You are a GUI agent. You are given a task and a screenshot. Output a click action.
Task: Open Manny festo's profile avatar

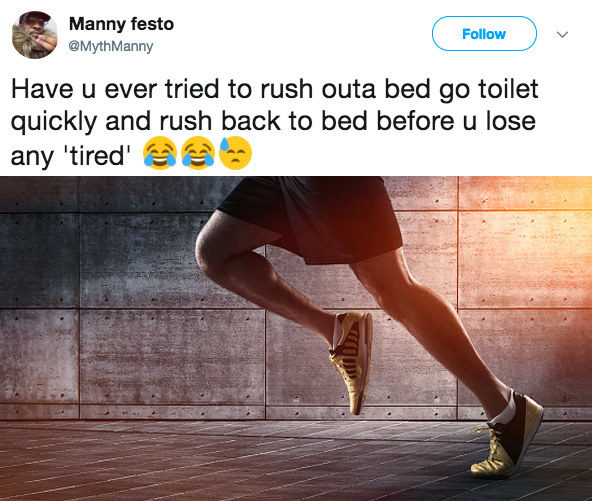[35, 35]
